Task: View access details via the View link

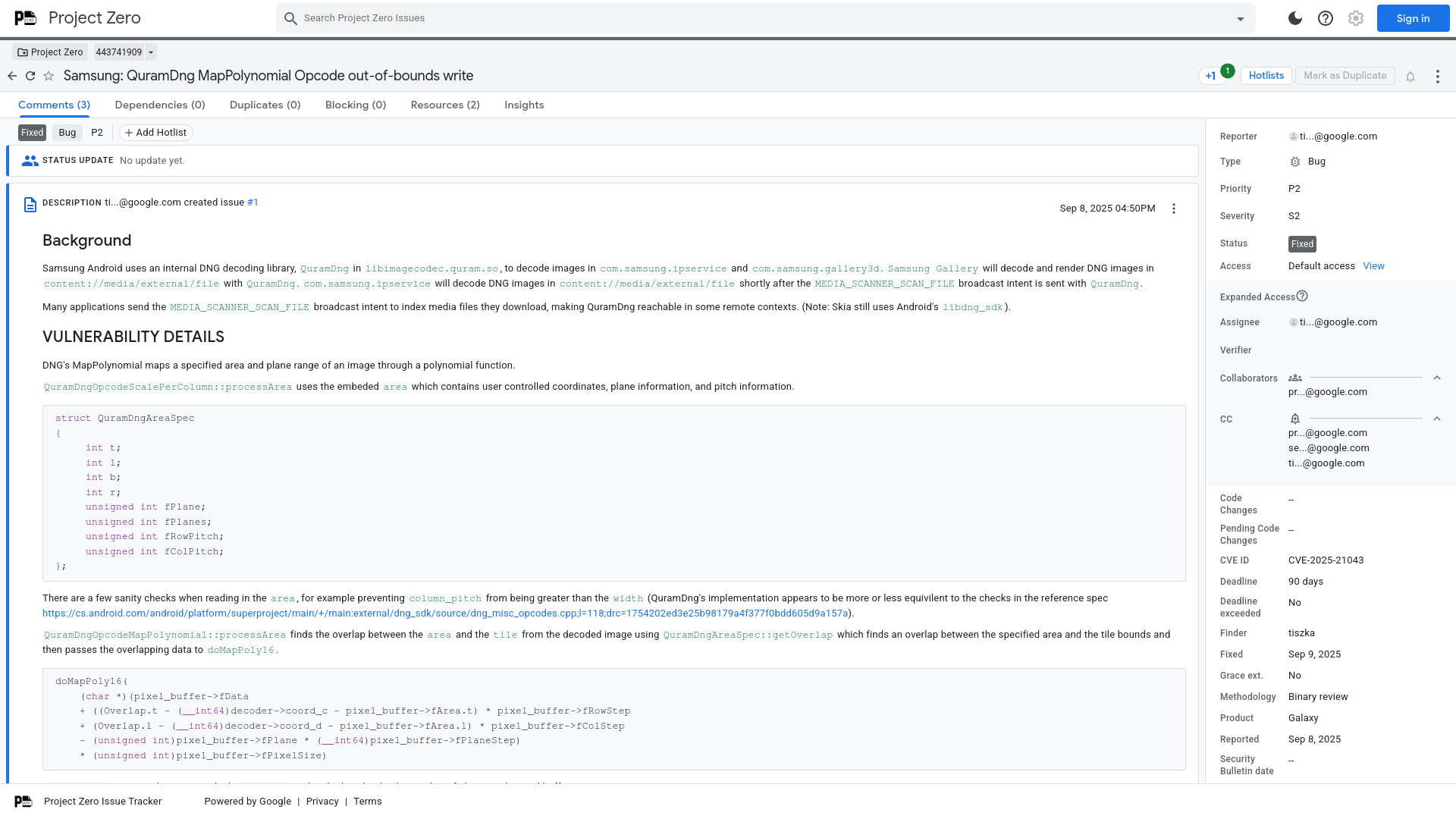Action: coord(1373,265)
